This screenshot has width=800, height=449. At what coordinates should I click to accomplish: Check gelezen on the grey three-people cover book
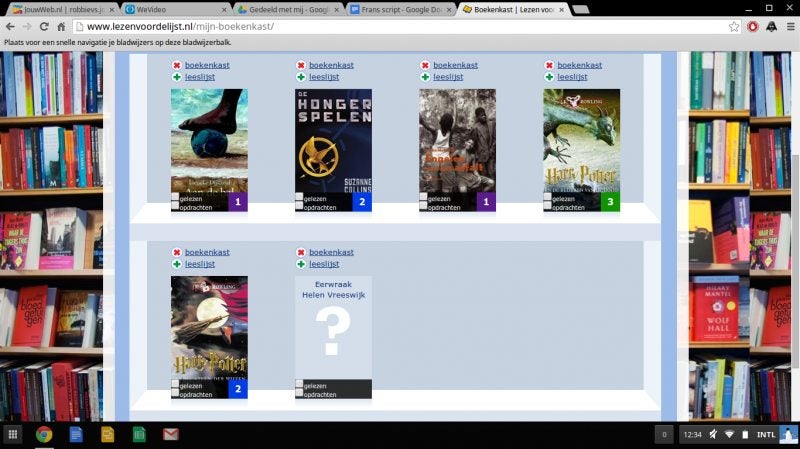coord(423,197)
